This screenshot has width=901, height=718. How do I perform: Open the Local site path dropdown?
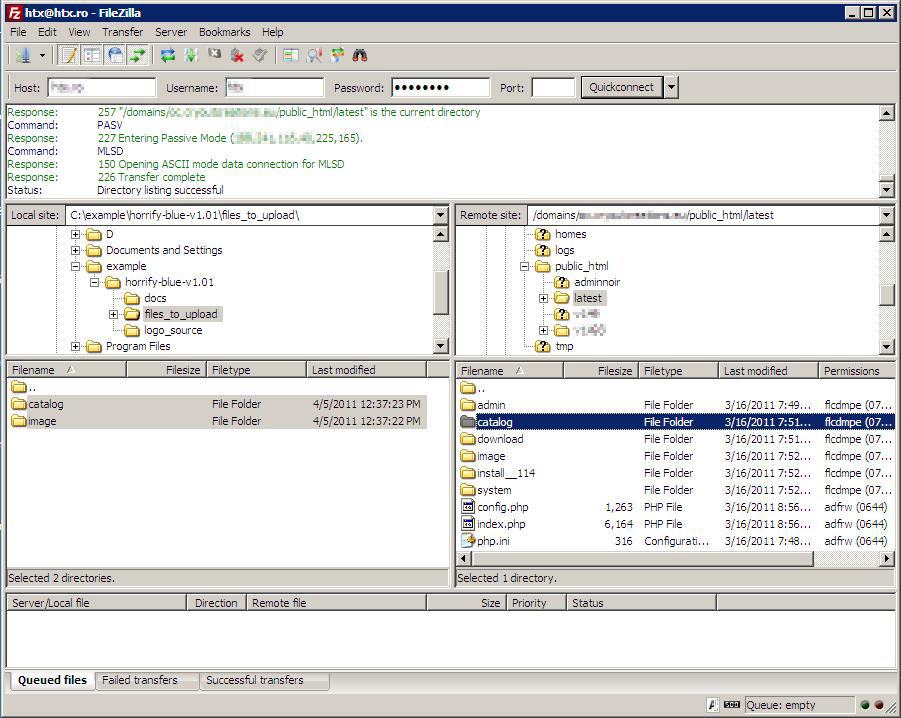click(441, 215)
